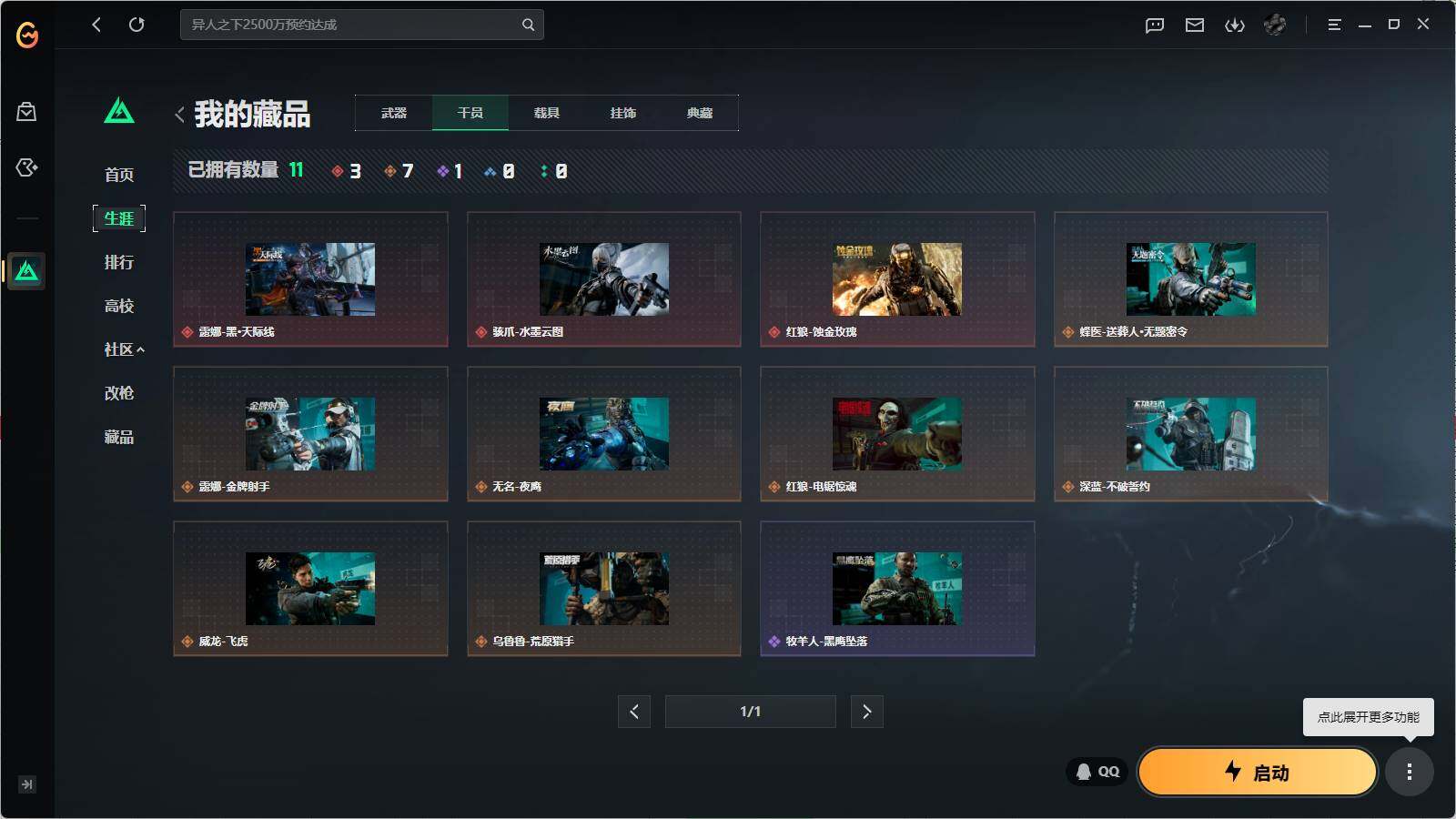Screen dimensions: 1456x819
Task: Switch to 武器 tab
Action: point(394,113)
